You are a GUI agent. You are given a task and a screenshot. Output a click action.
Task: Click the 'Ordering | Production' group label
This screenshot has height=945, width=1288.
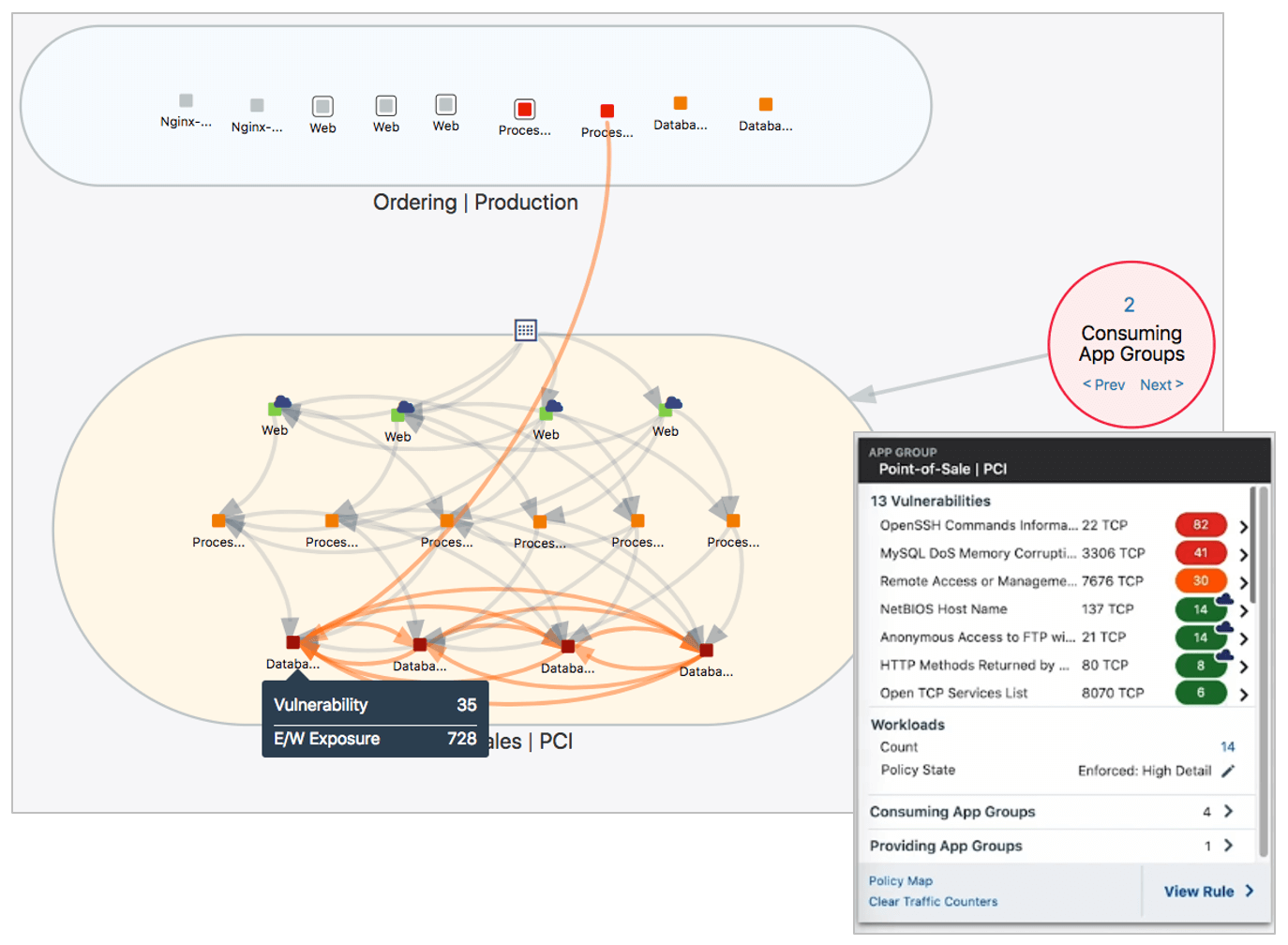pyautogui.click(x=475, y=202)
